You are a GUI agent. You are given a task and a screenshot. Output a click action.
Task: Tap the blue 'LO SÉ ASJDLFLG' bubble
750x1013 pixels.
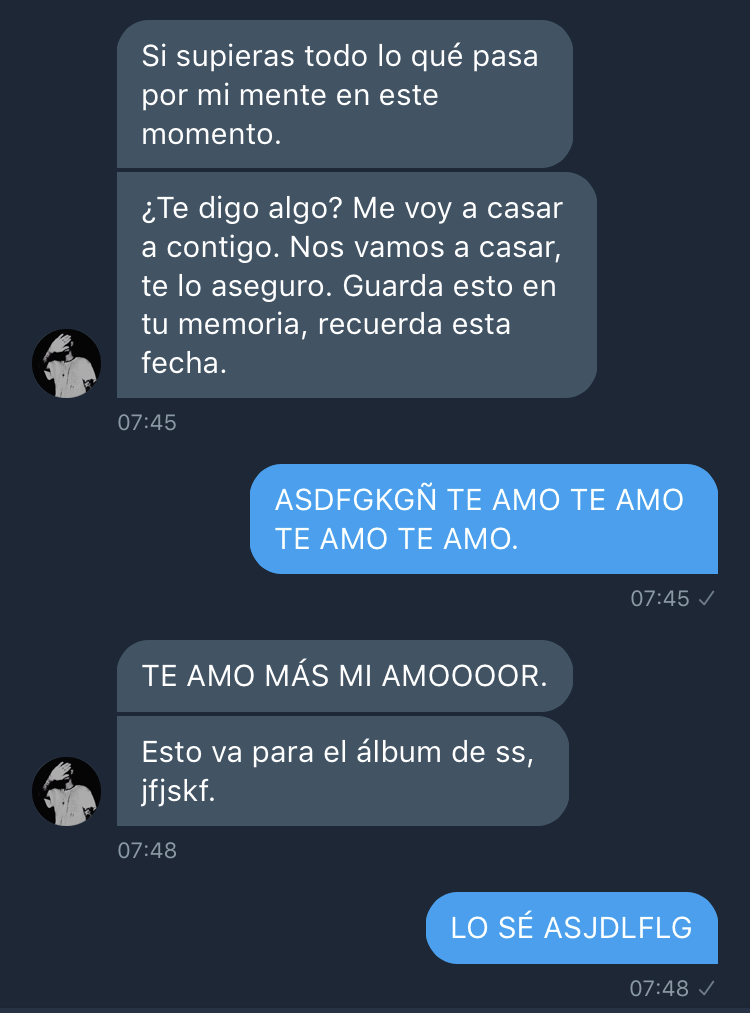pos(572,928)
